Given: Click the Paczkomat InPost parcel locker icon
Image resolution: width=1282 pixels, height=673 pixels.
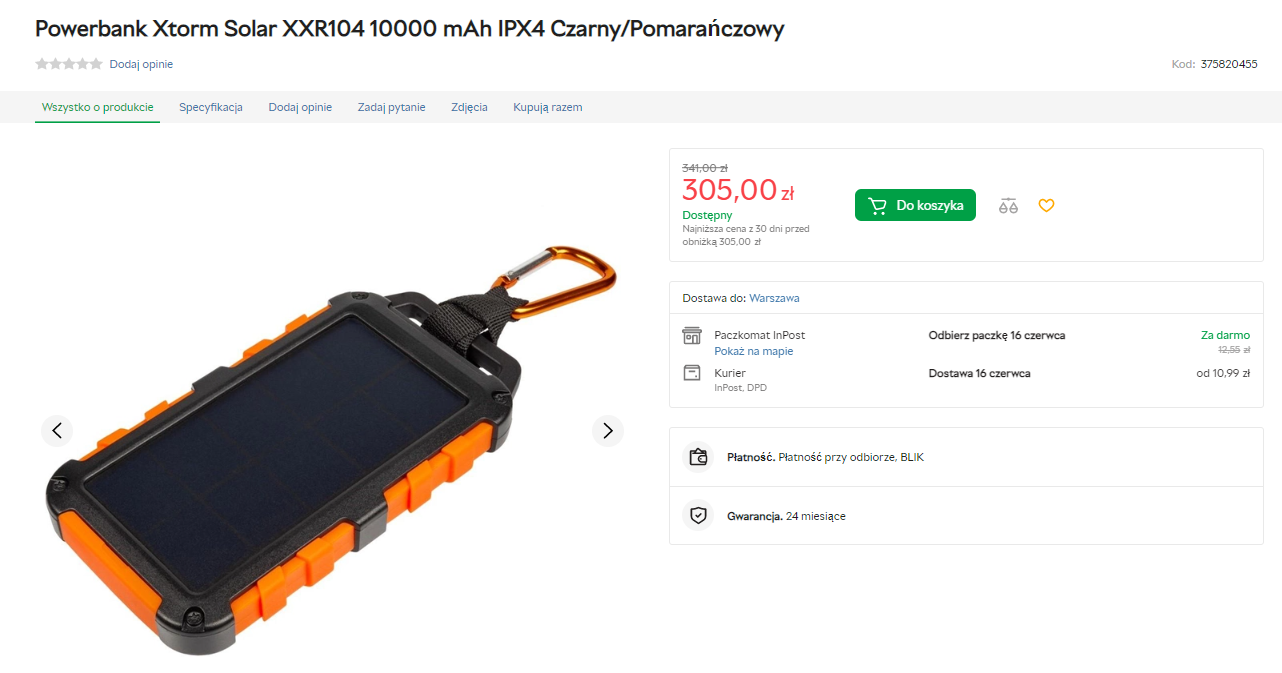Looking at the screenshot, I should (692, 335).
